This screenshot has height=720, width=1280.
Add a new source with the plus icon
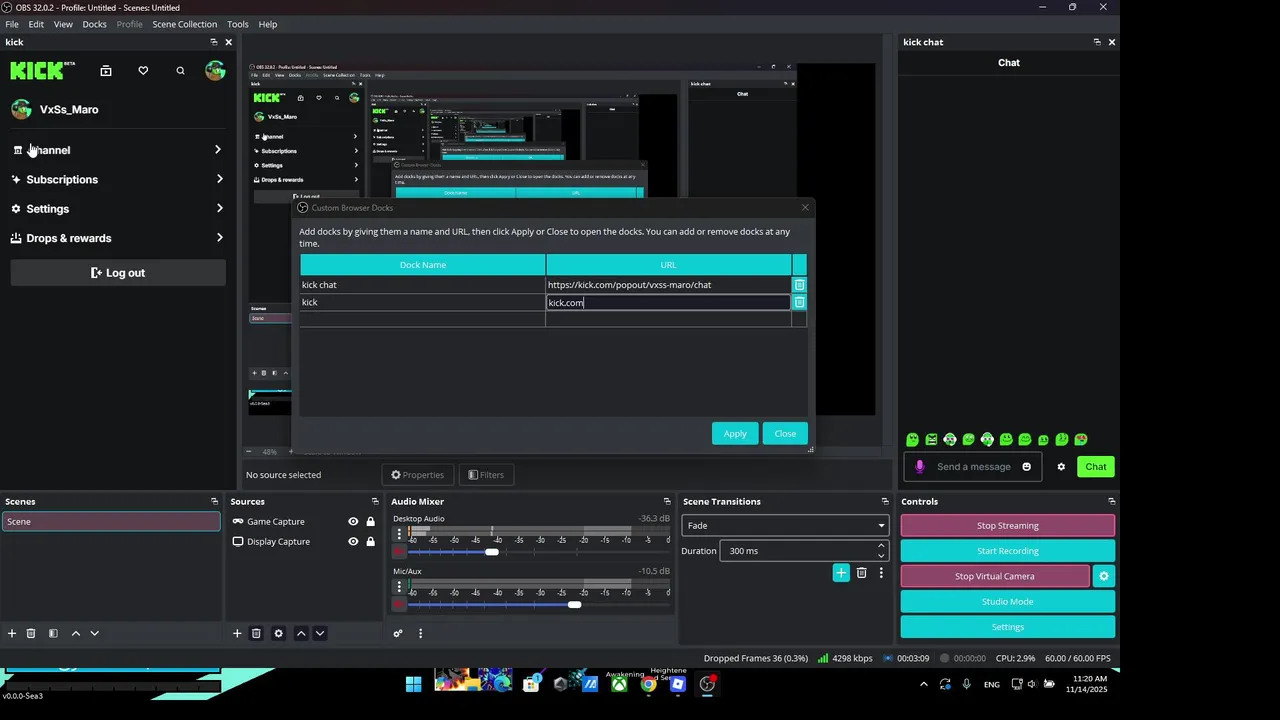pyautogui.click(x=237, y=633)
